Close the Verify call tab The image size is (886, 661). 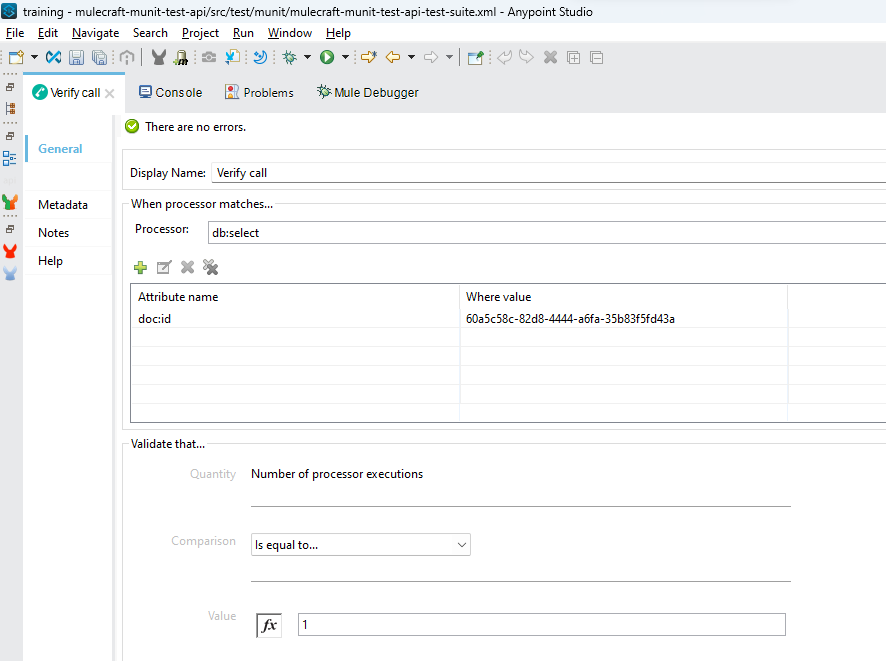(x=110, y=94)
